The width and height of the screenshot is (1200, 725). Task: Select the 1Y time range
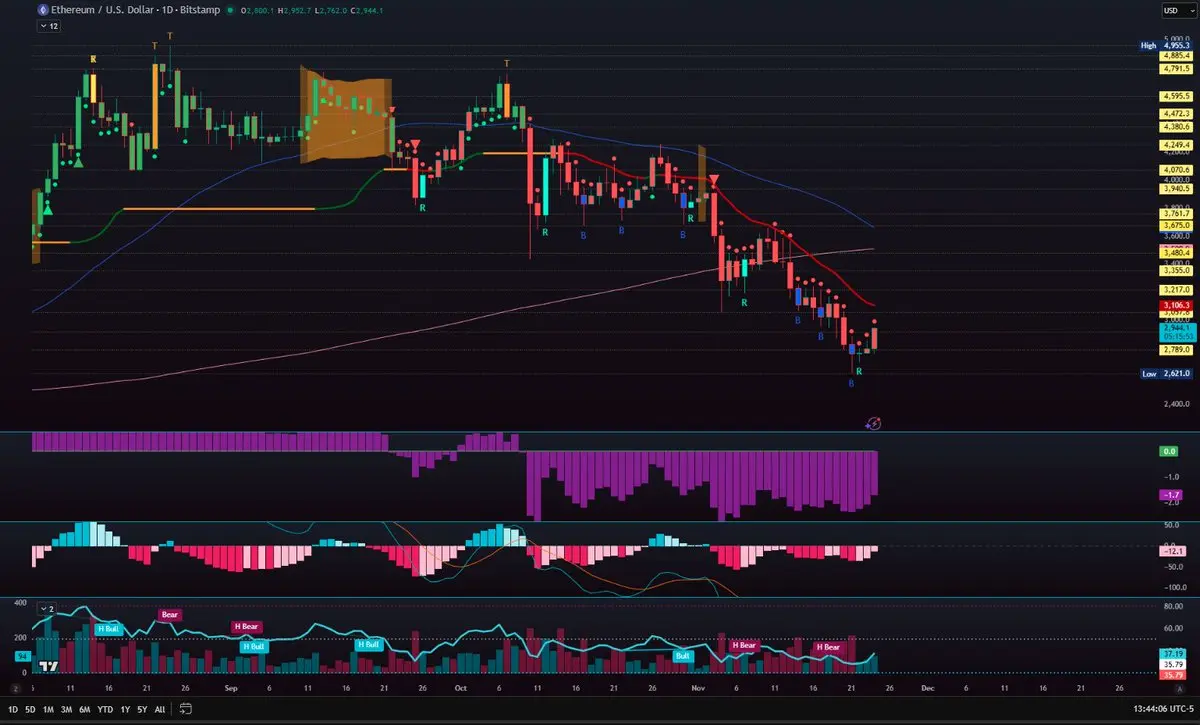(125, 709)
